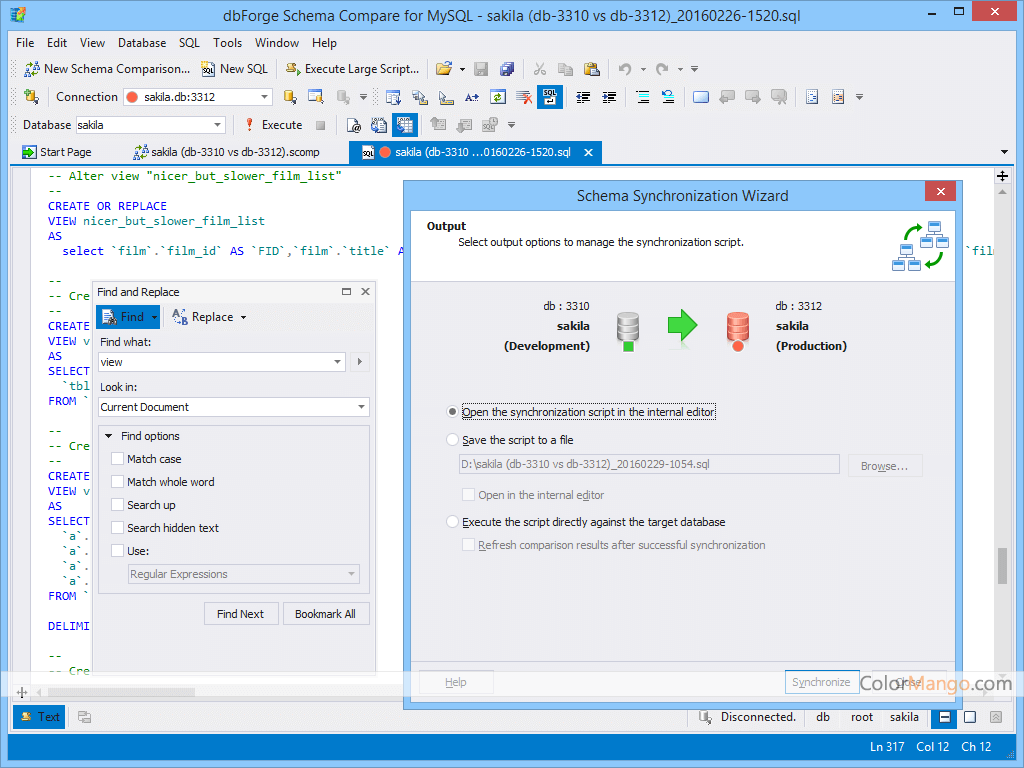Click the decrease indent icon

click(x=583, y=97)
